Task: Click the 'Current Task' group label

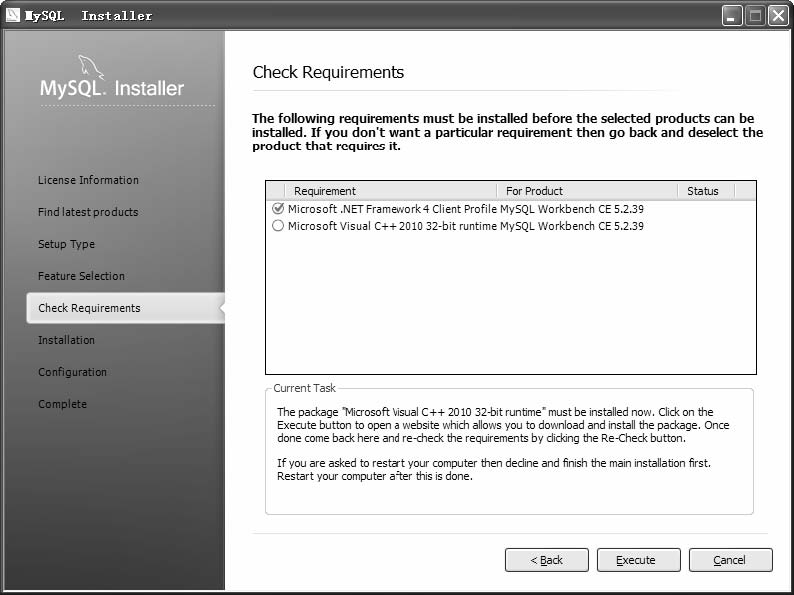Action: pos(304,388)
